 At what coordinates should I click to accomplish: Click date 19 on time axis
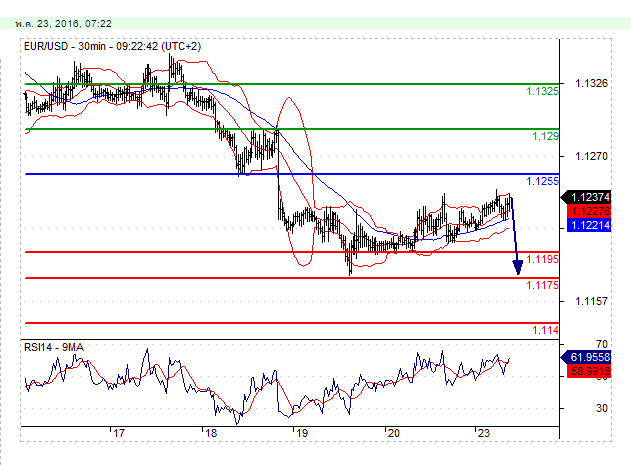point(302,433)
